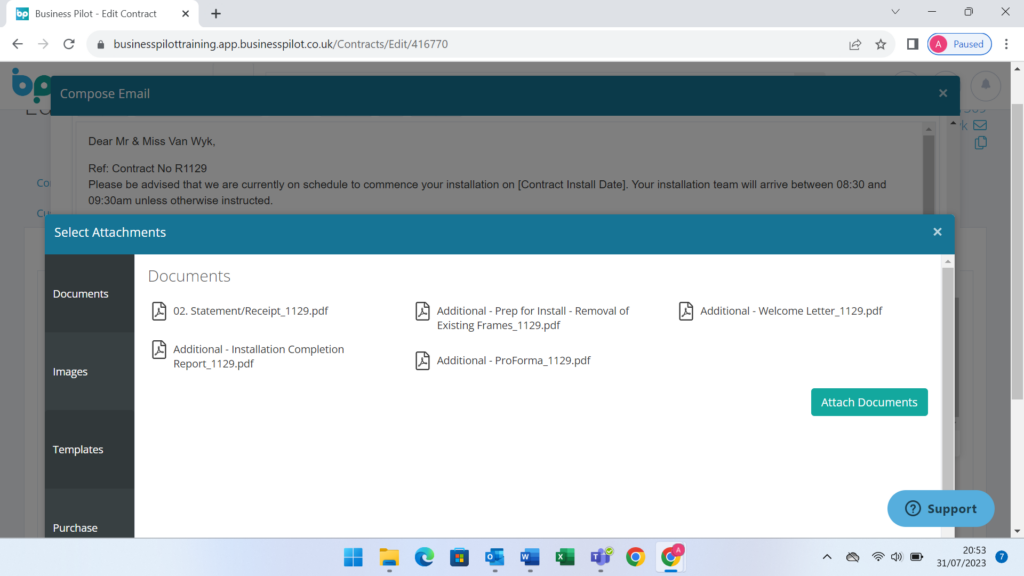This screenshot has height=576, width=1024.
Task: Share this page icon in address bar
Action: (x=855, y=44)
